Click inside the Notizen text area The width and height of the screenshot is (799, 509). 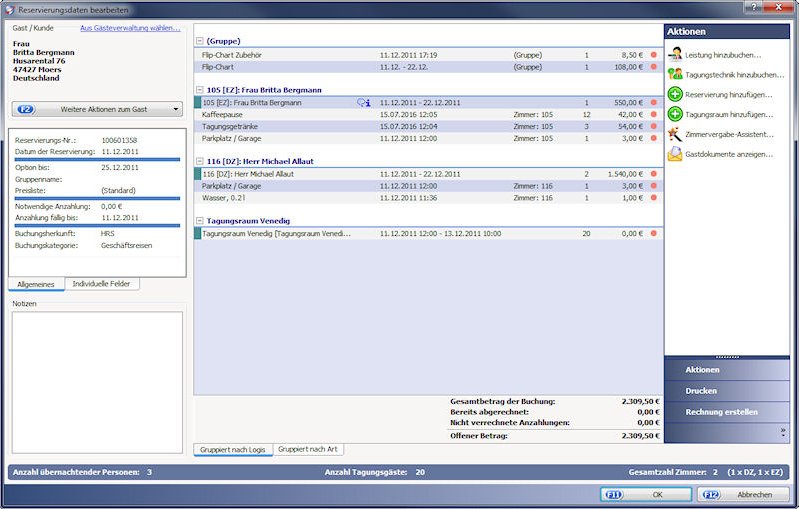(x=97, y=382)
